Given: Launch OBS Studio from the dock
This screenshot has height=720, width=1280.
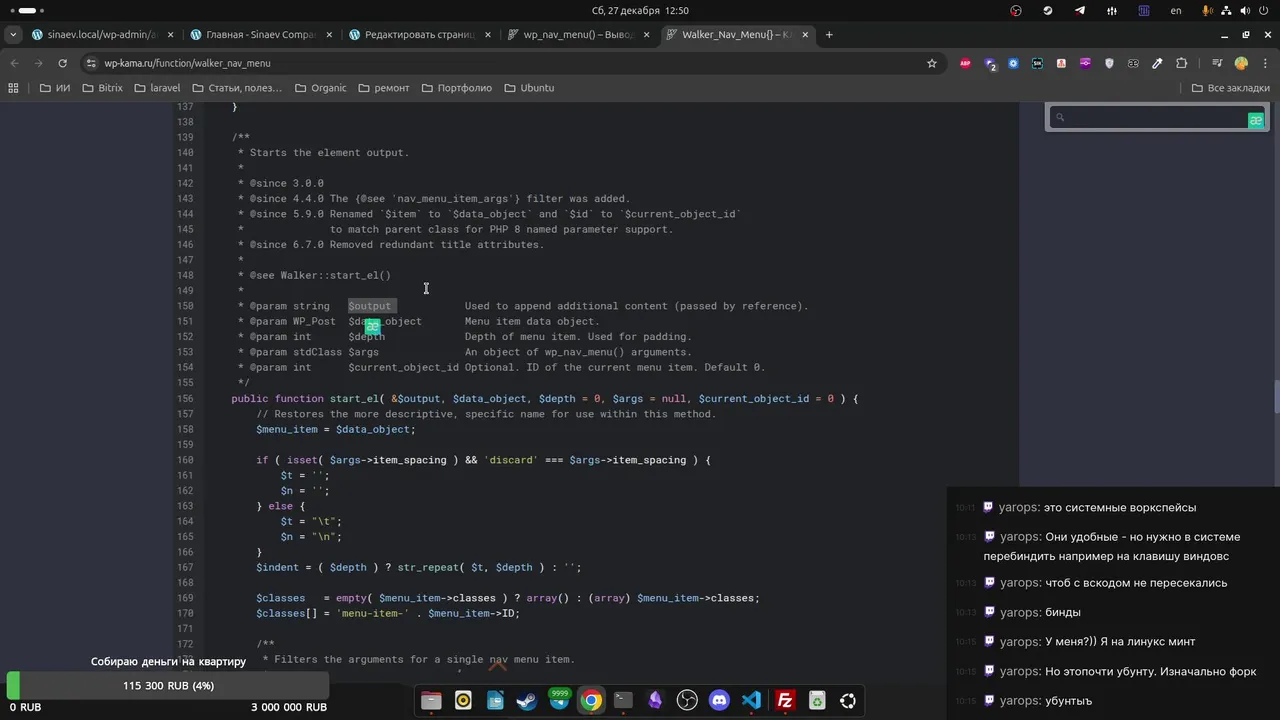Looking at the screenshot, I should tap(687, 701).
